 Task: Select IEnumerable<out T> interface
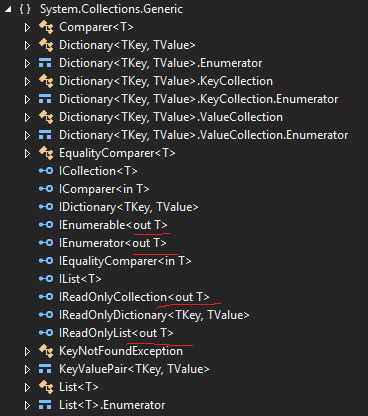pyautogui.click(x=113, y=225)
